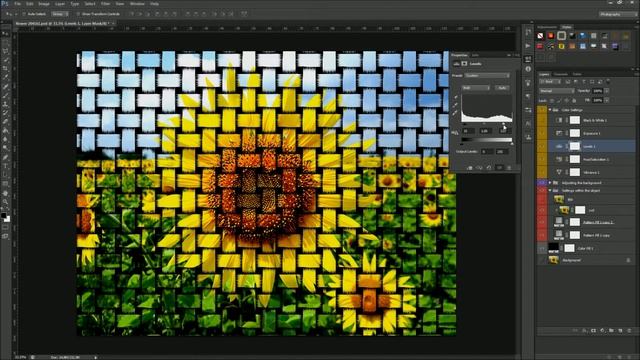
Task: Click the Auto button in Levels
Action: click(502, 88)
